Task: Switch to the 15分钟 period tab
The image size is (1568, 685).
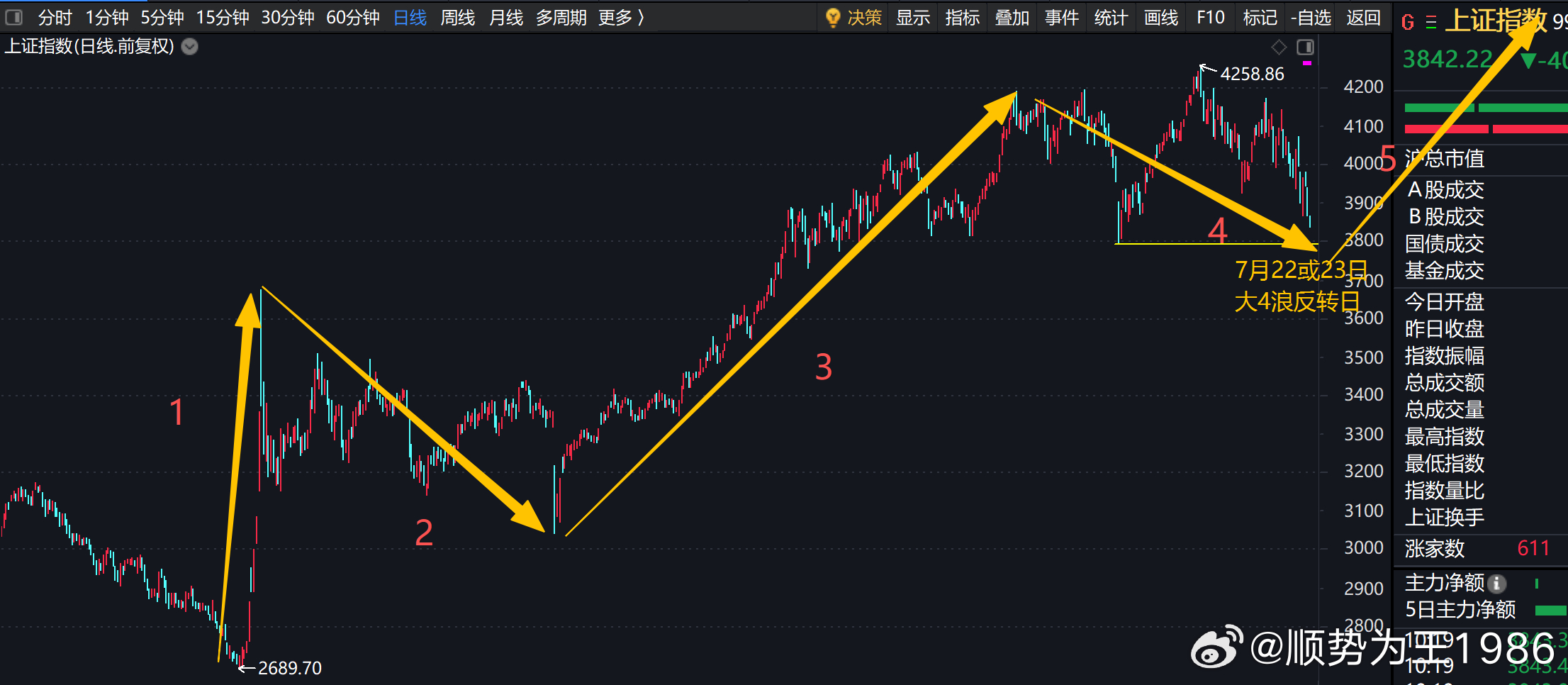Action: [x=223, y=18]
